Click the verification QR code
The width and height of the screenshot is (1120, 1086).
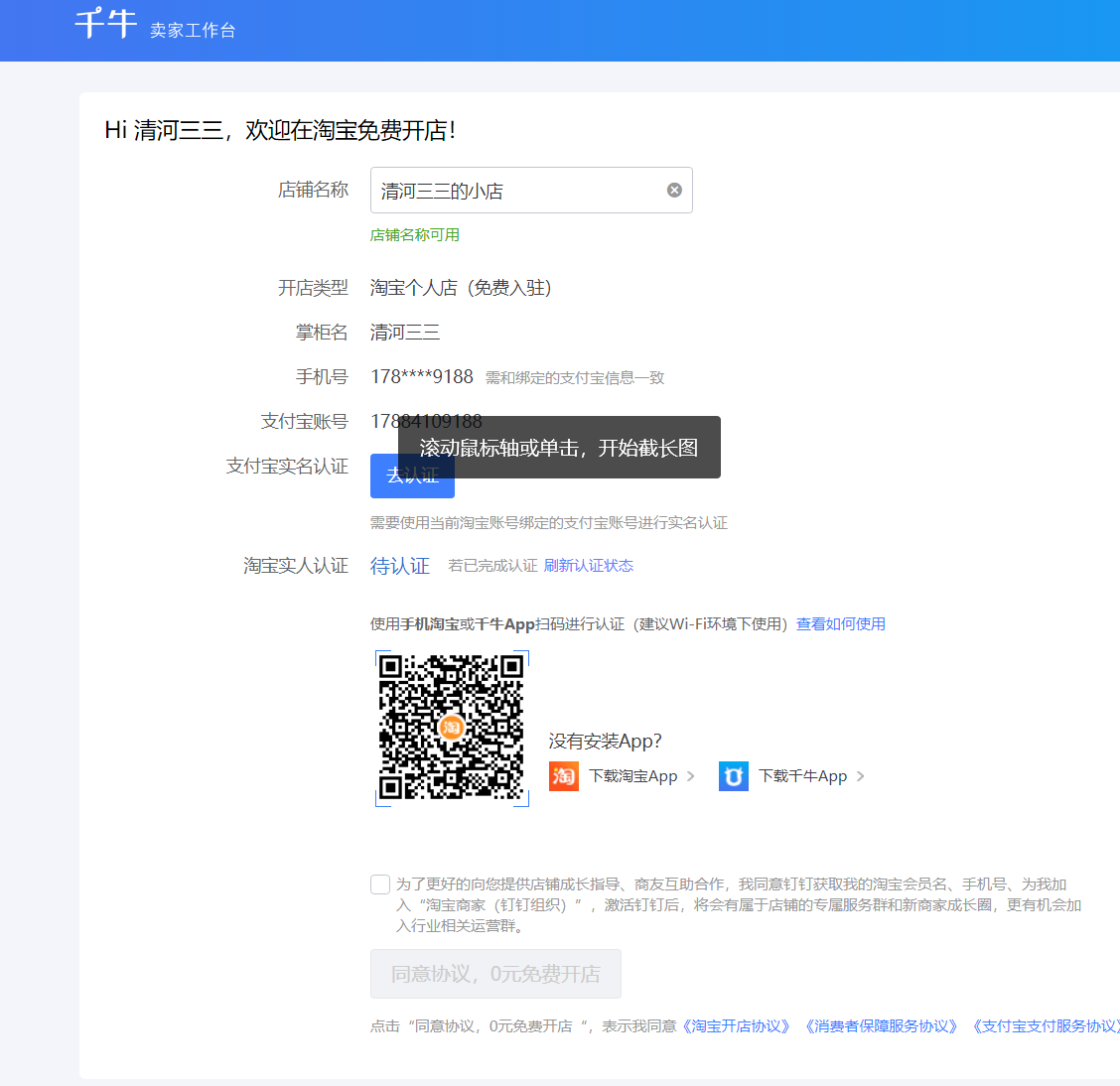tap(452, 728)
